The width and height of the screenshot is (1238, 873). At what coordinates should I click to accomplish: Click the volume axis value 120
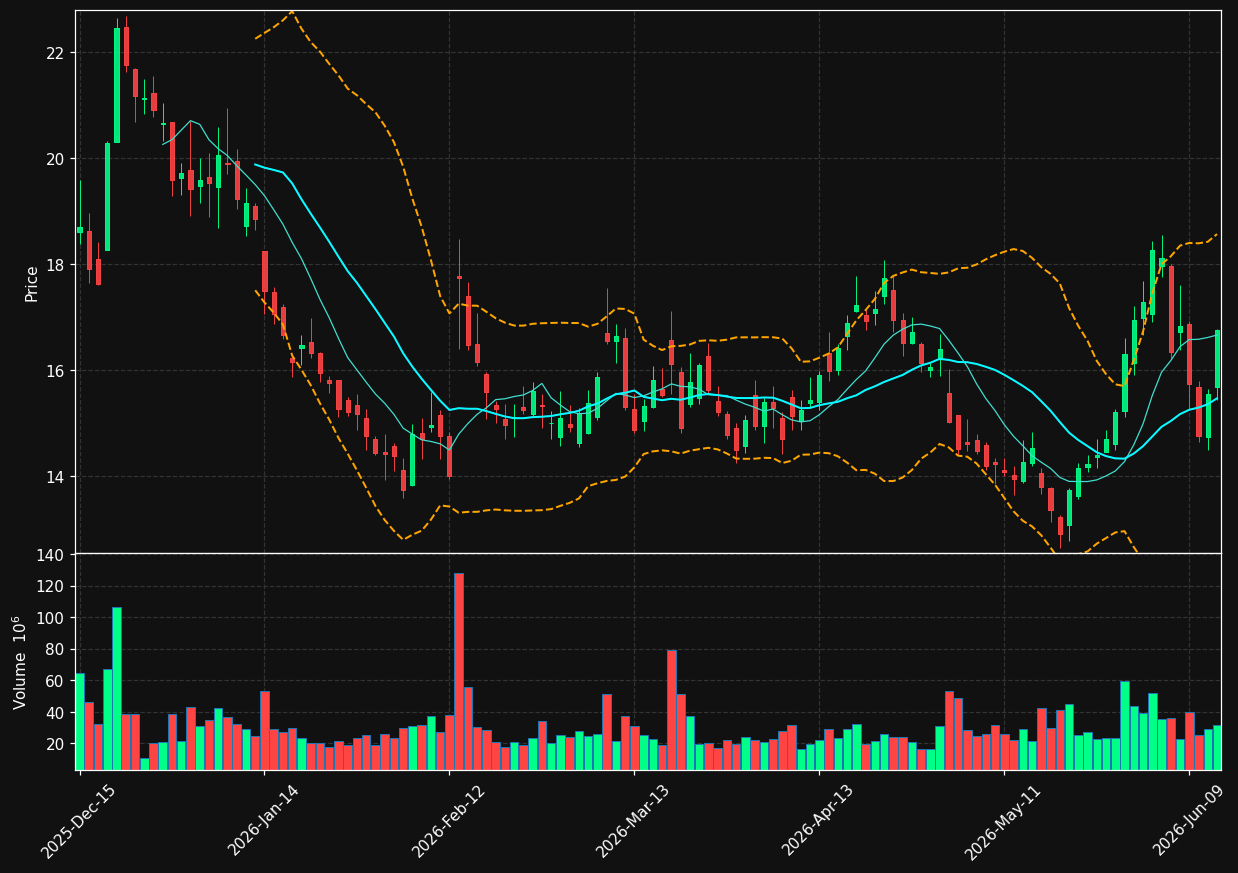coord(49,586)
